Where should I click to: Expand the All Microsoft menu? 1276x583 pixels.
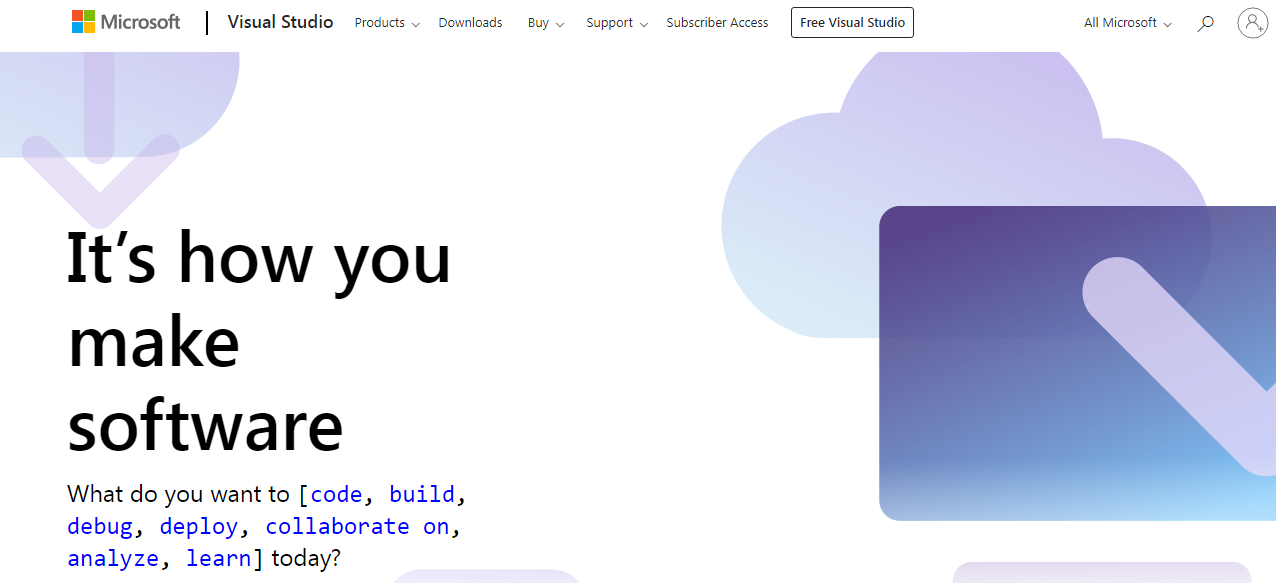[x=1128, y=23]
